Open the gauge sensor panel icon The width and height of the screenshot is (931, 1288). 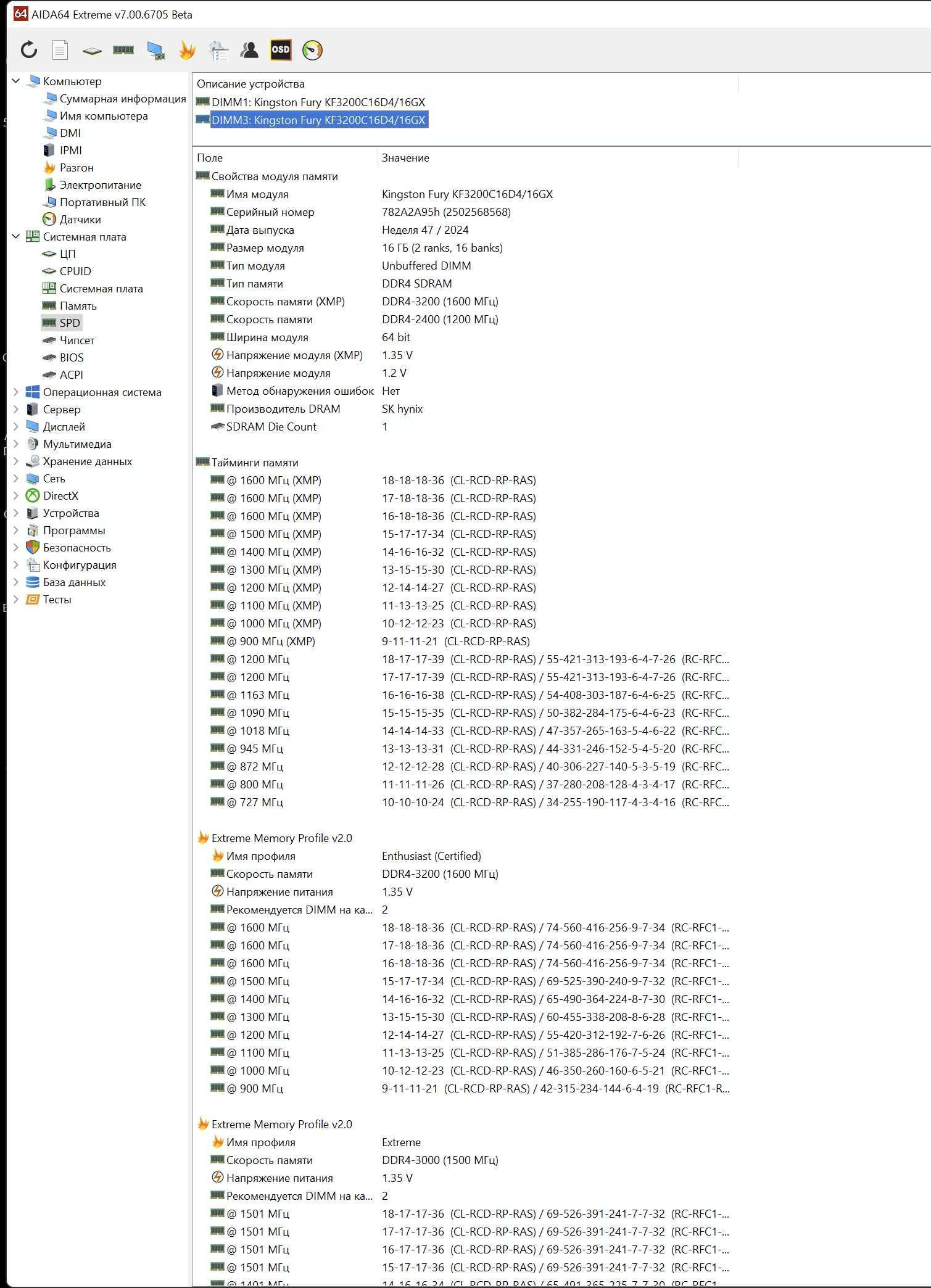tap(312, 50)
